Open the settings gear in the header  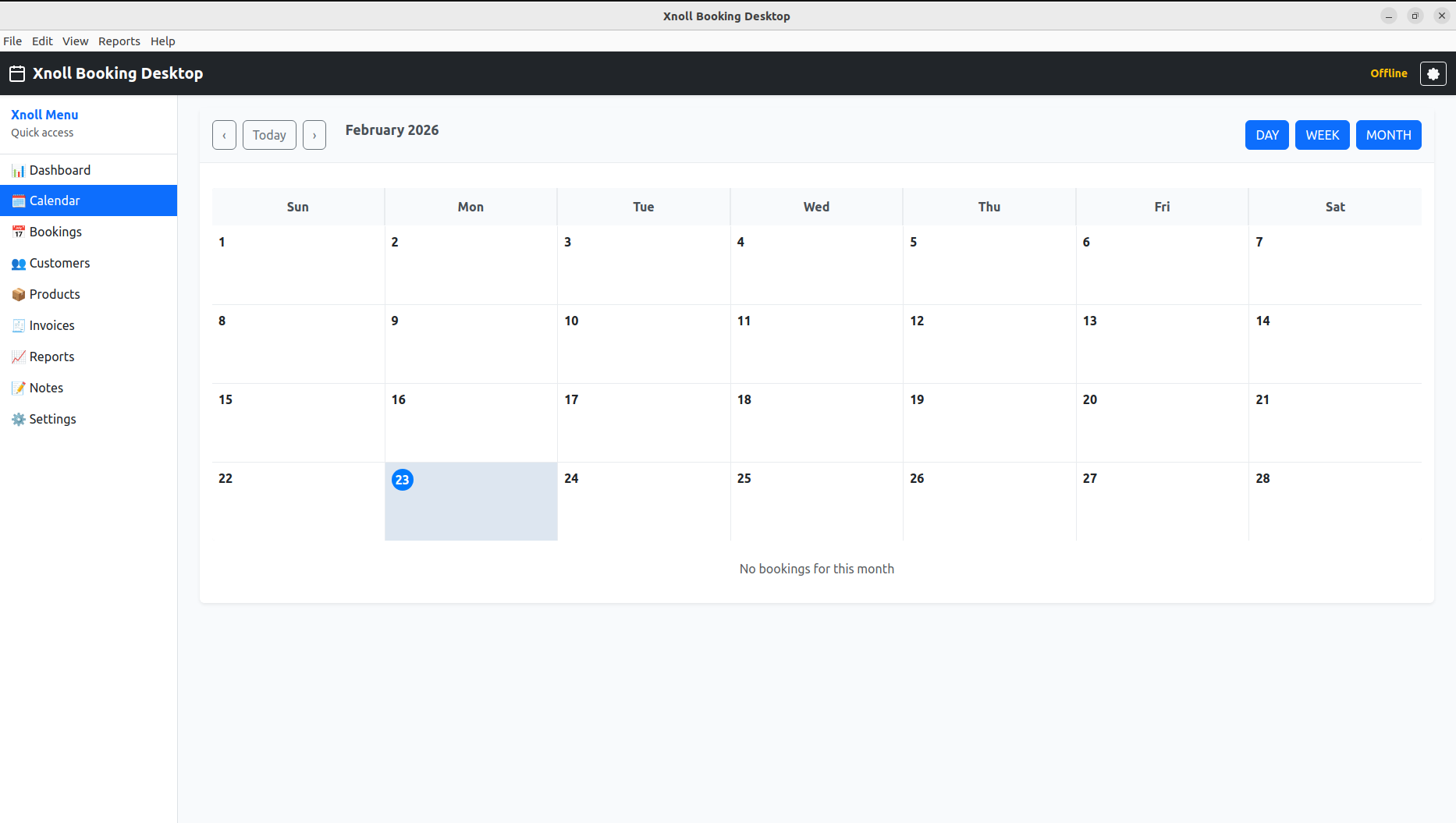(1433, 73)
